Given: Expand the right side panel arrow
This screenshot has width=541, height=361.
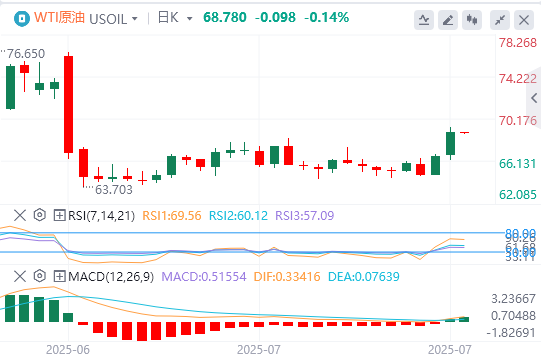Looking at the screenshot, I should 534,98.
